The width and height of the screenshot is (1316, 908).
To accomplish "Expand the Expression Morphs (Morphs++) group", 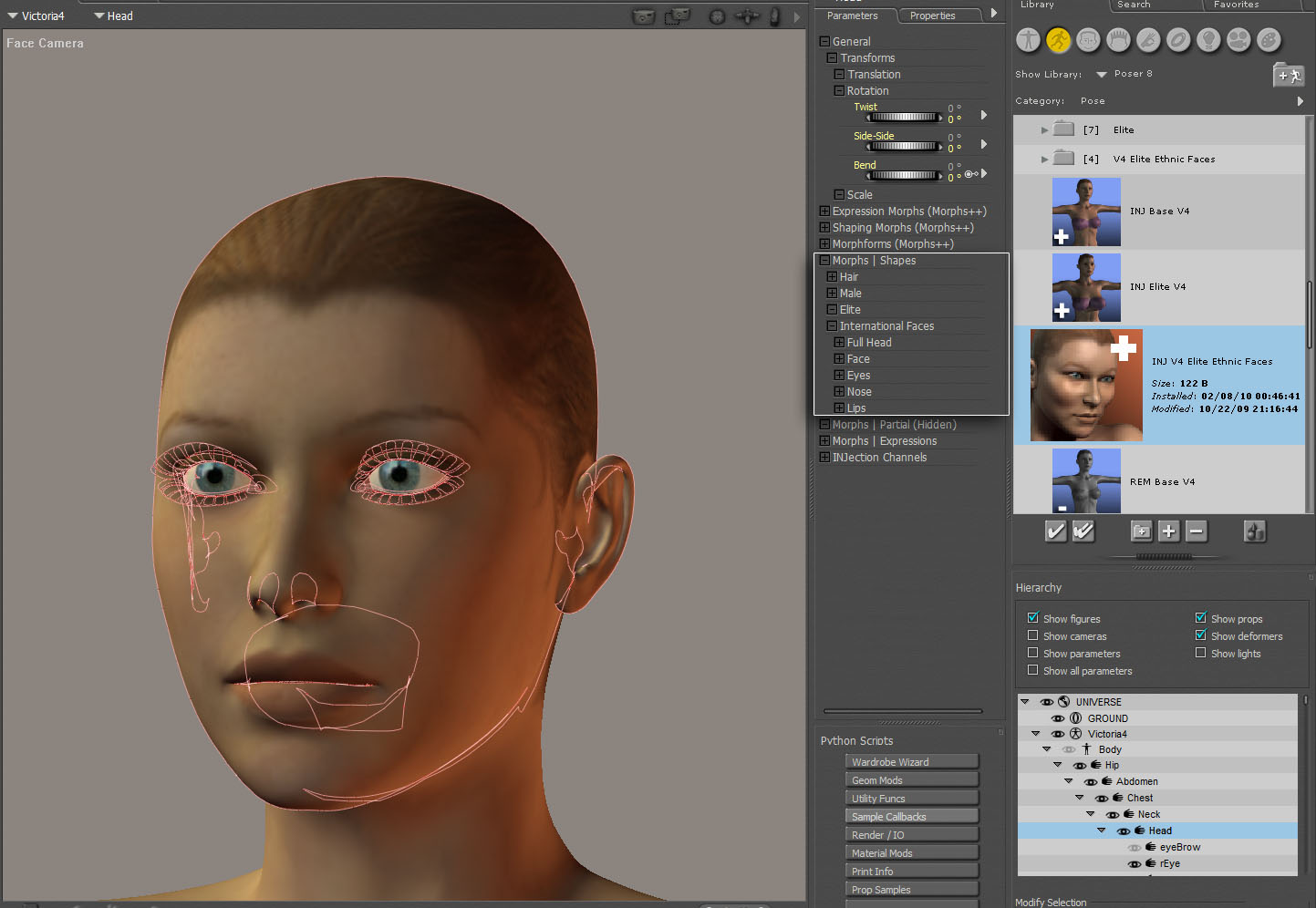I will click(824, 212).
